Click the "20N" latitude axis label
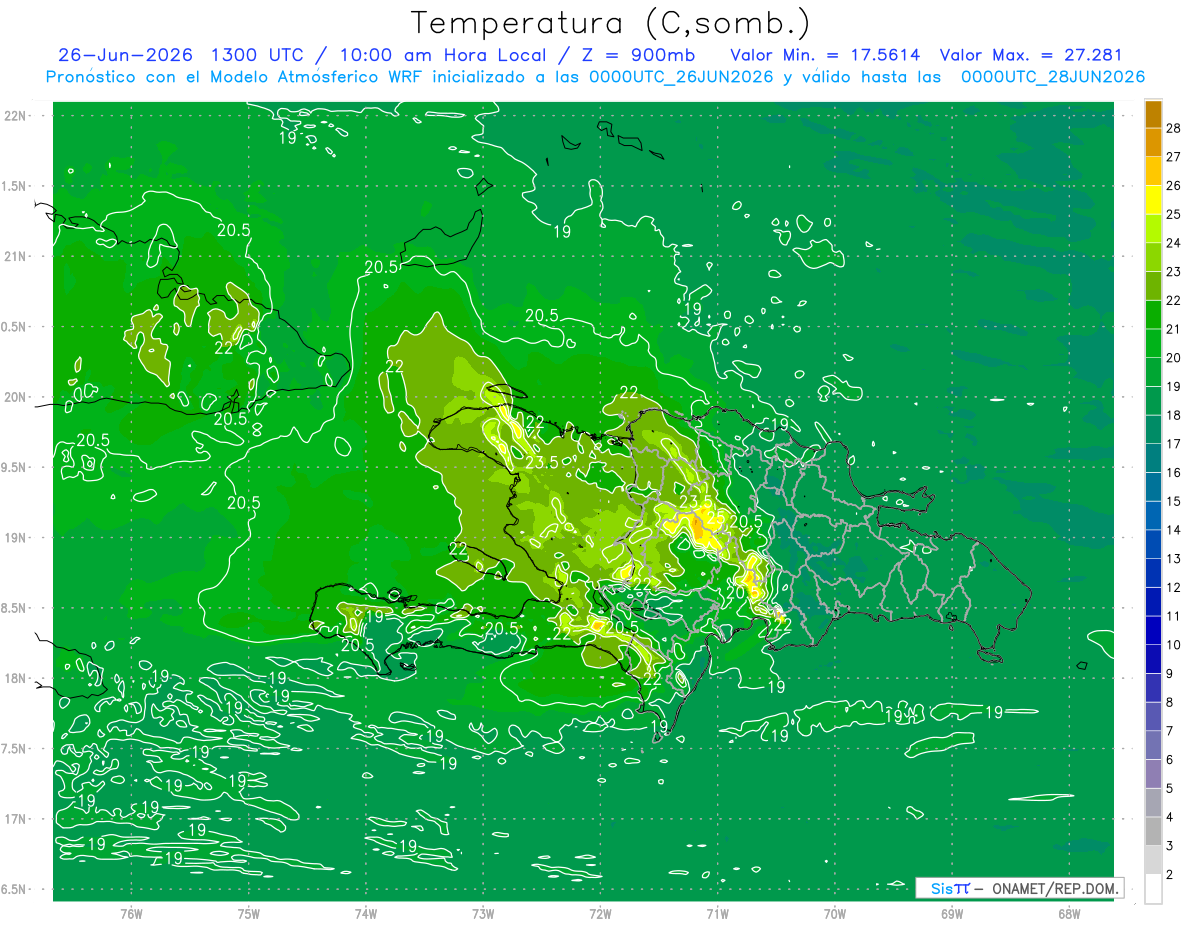 coord(15,397)
